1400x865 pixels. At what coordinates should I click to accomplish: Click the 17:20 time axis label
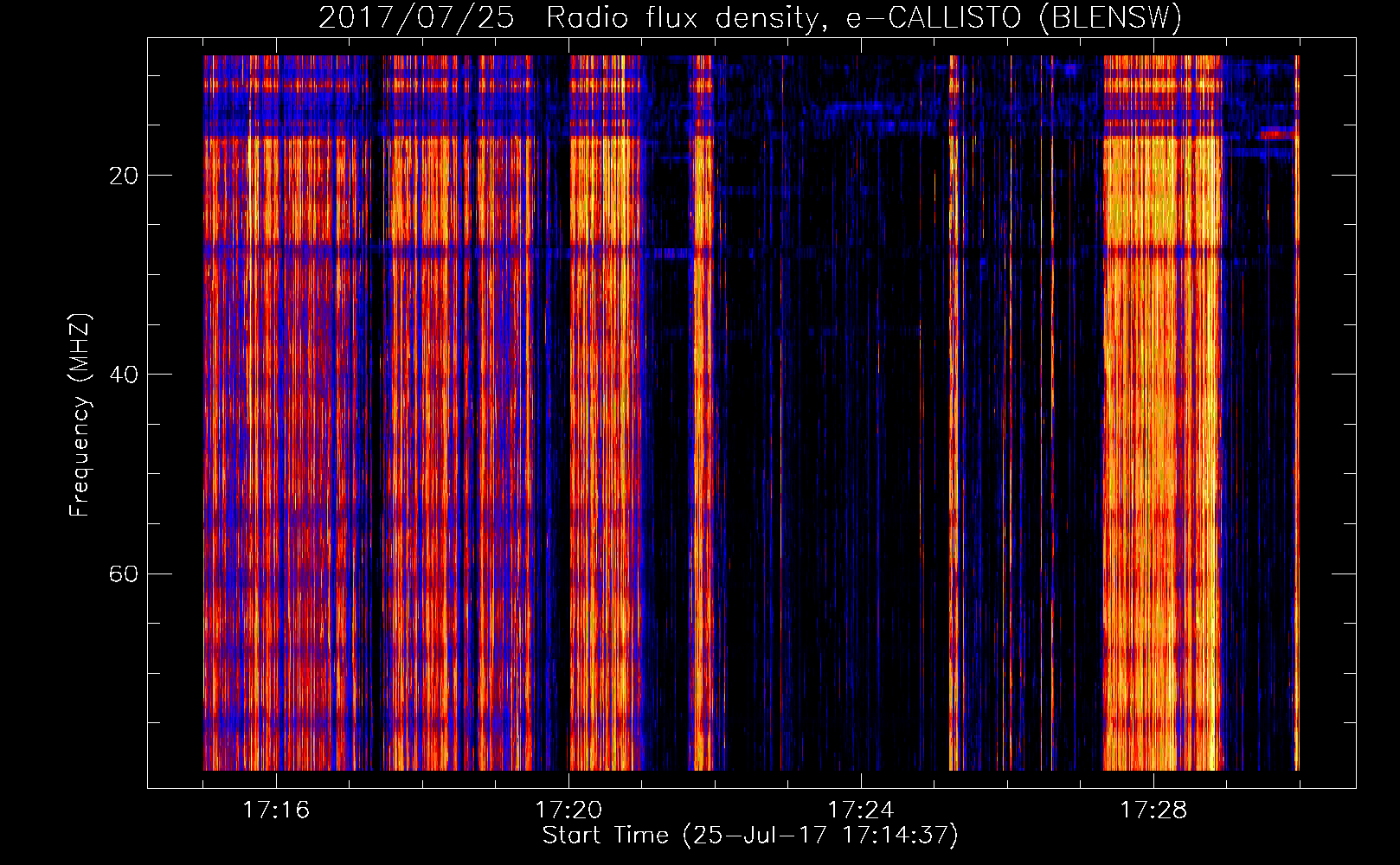pos(568,810)
